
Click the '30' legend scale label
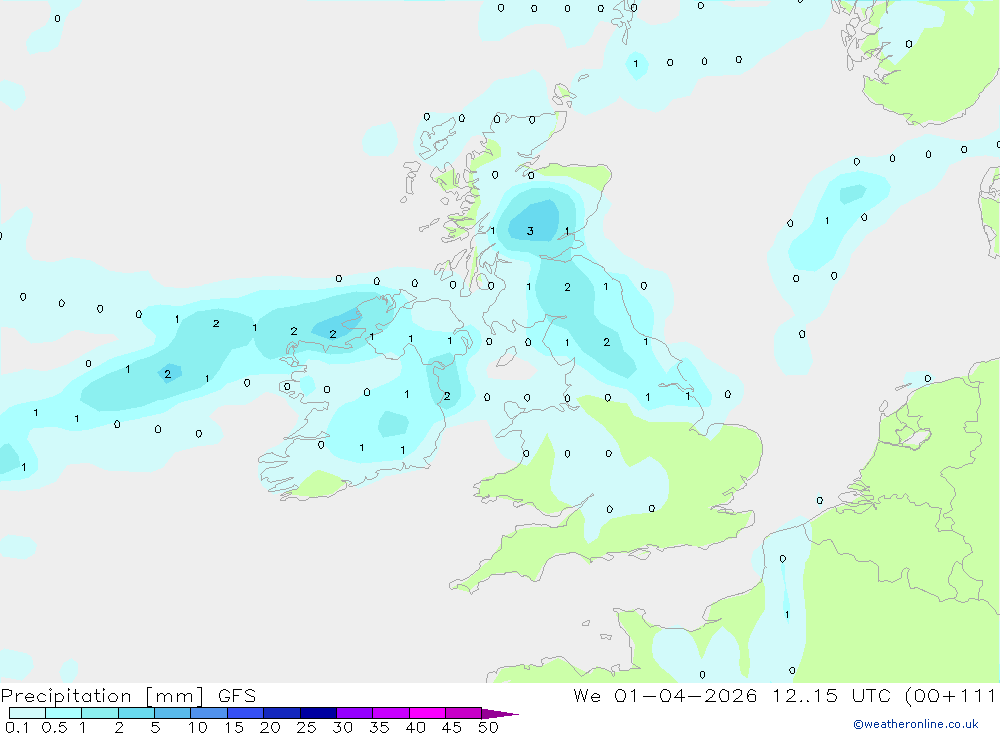coord(342,727)
